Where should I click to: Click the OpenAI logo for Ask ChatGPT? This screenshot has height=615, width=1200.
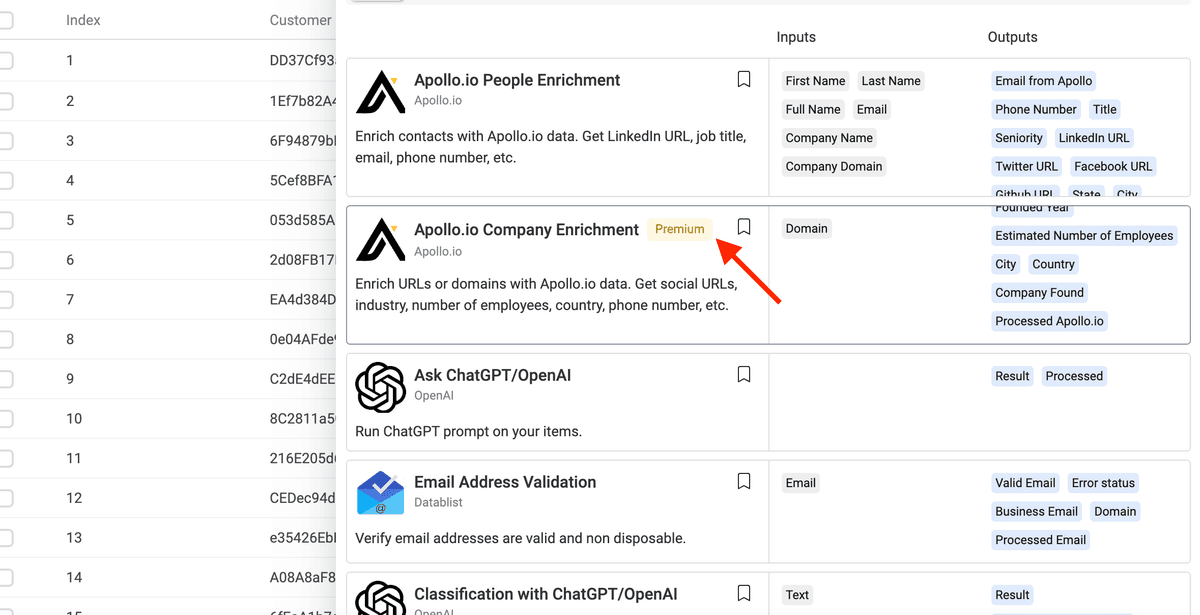(x=381, y=388)
